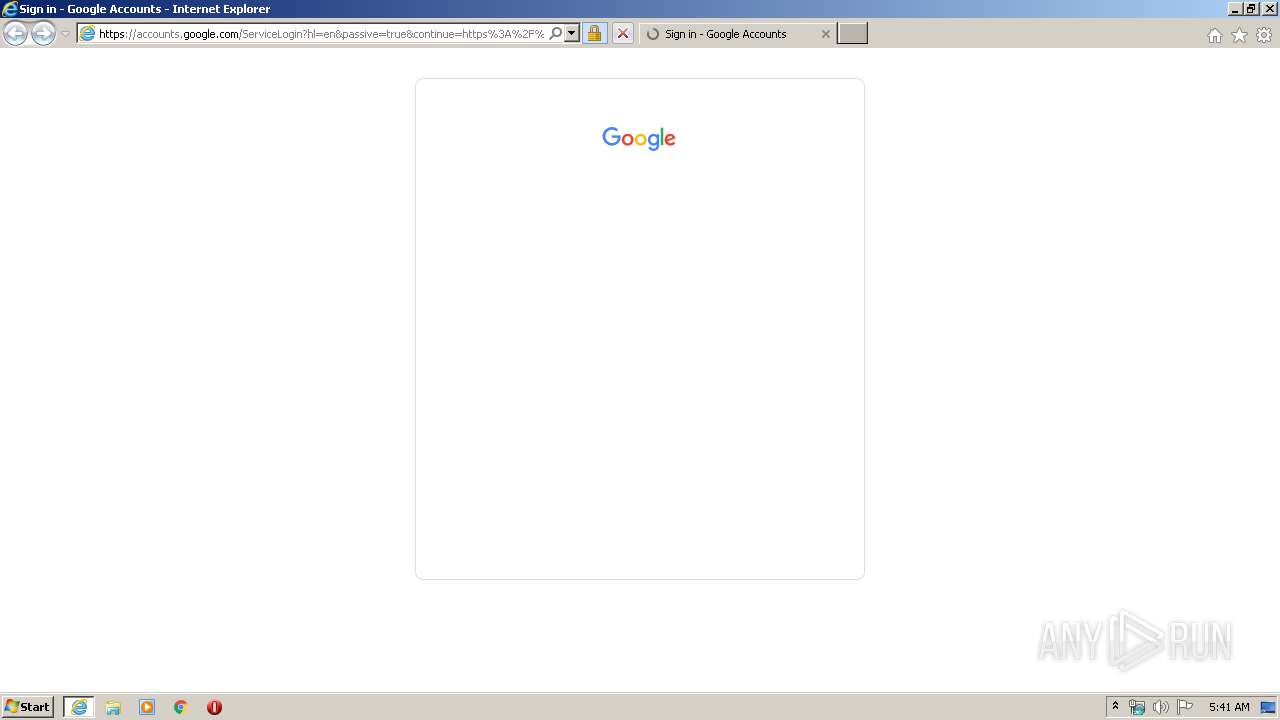Go to the Home page icon
1280x720 pixels.
(x=1214, y=35)
